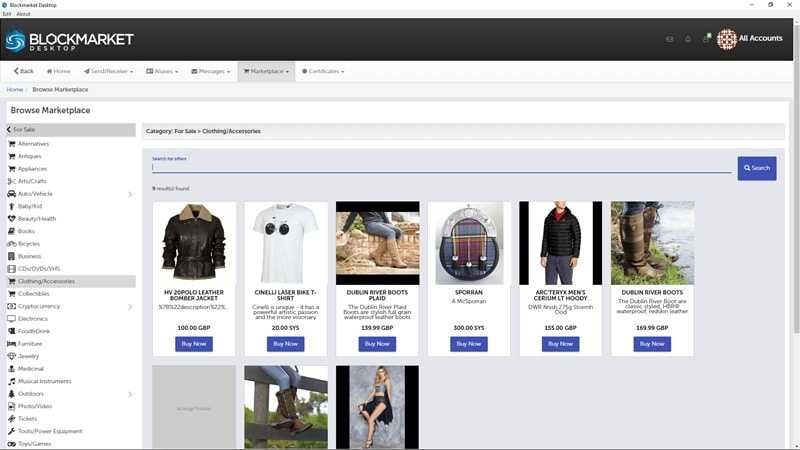Viewport: 800px width, 450px height.
Task: Click the blue Search button
Action: (x=757, y=168)
